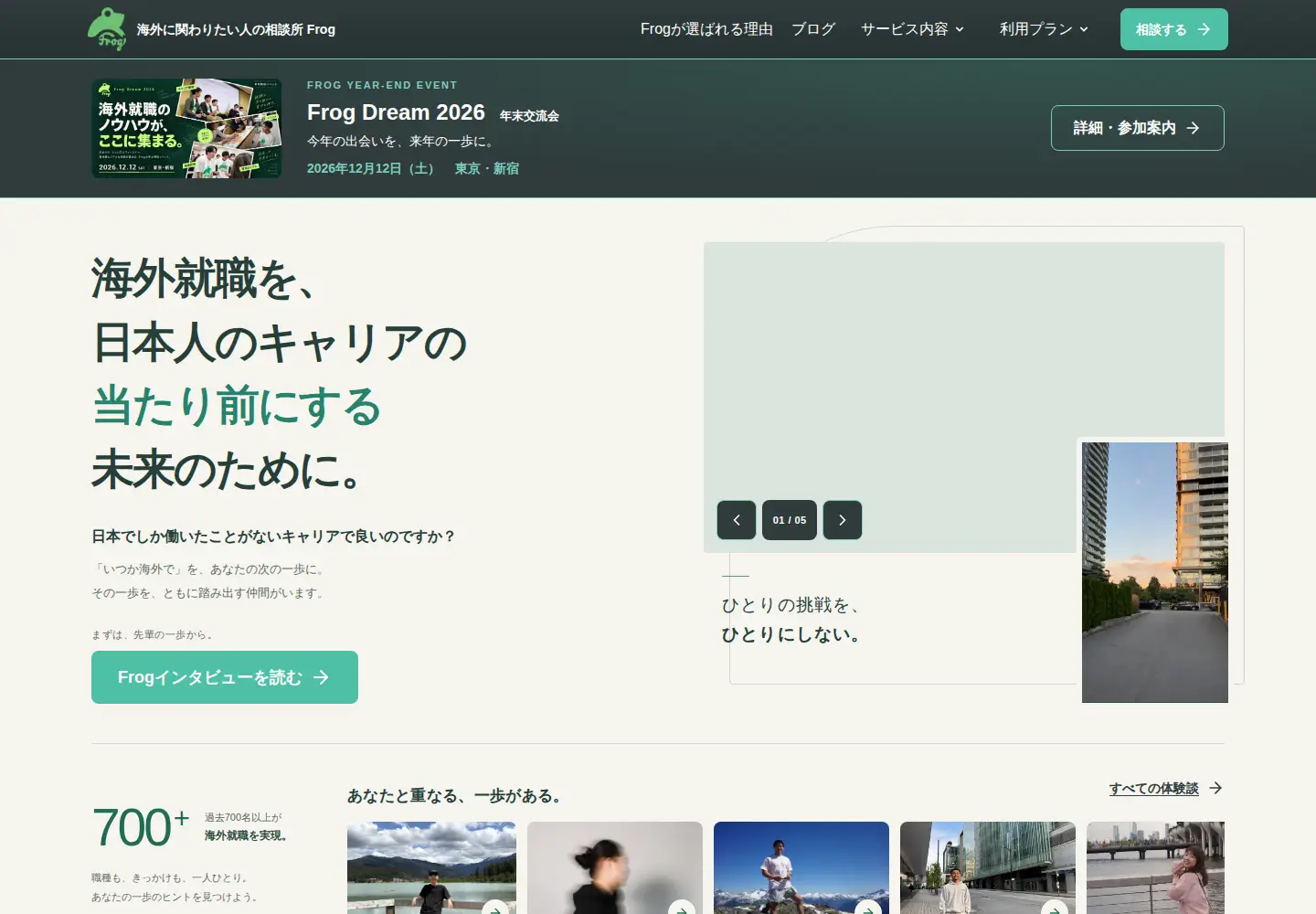Click the ひとりにしない。 caption text
Image resolution: width=1316 pixels, height=914 pixels.
pos(793,634)
